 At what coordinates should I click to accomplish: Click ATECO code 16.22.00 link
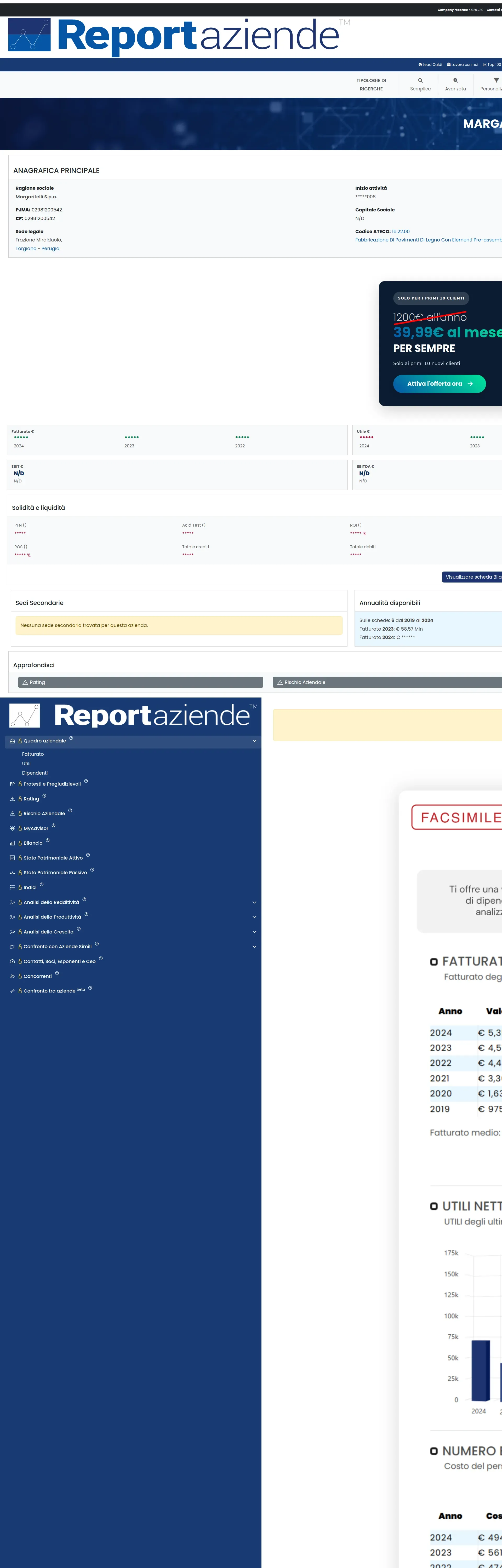pos(400,231)
